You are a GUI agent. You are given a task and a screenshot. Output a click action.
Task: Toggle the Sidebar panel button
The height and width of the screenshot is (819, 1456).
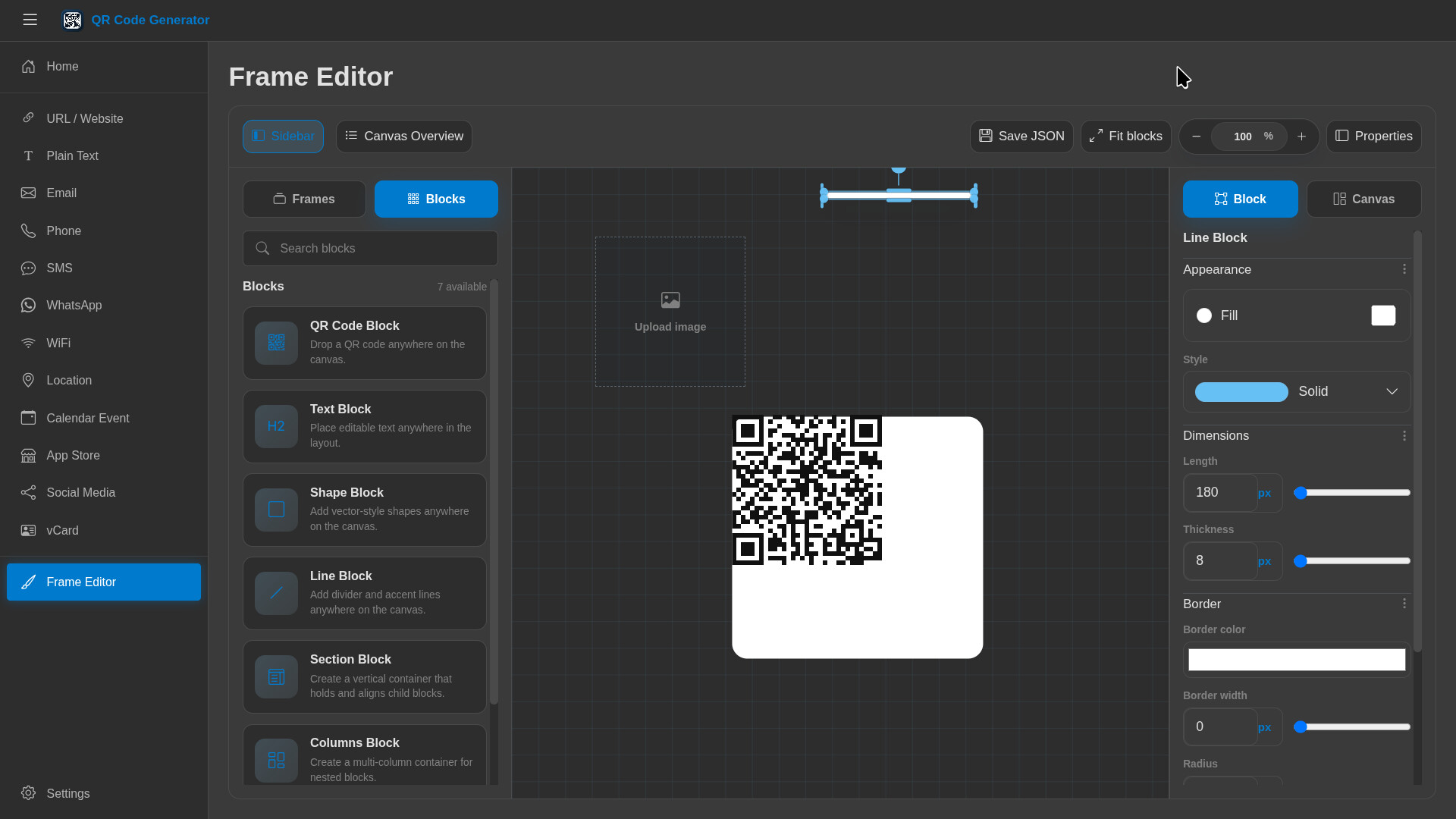coord(283,136)
